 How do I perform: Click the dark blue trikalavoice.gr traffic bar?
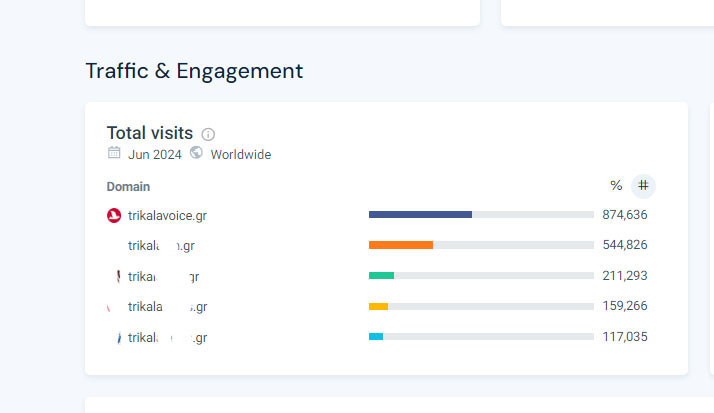click(x=420, y=215)
